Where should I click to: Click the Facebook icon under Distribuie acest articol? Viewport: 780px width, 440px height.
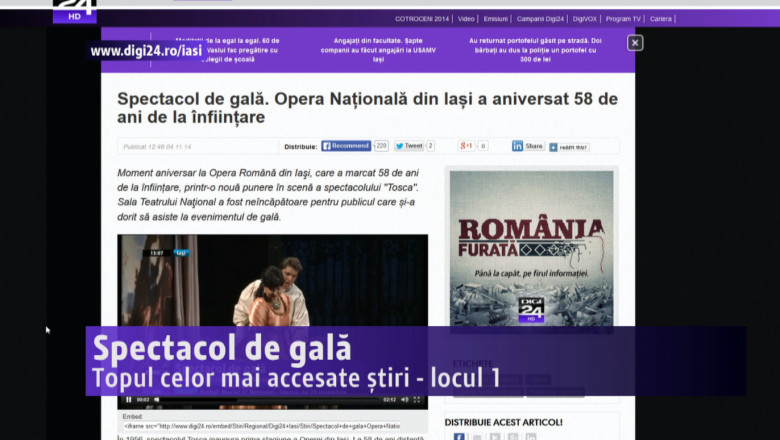[459, 437]
